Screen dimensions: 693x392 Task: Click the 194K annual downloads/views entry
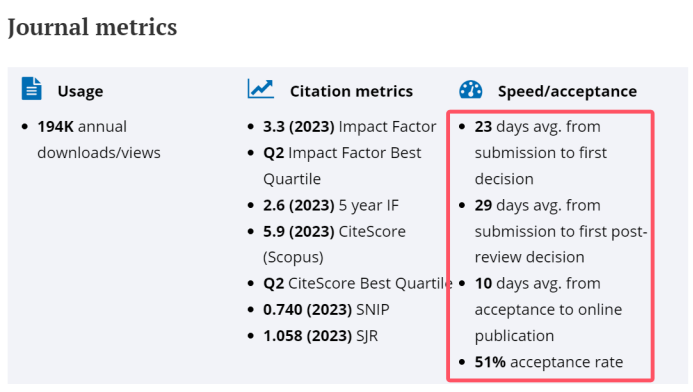pyautogui.click(x=99, y=140)
